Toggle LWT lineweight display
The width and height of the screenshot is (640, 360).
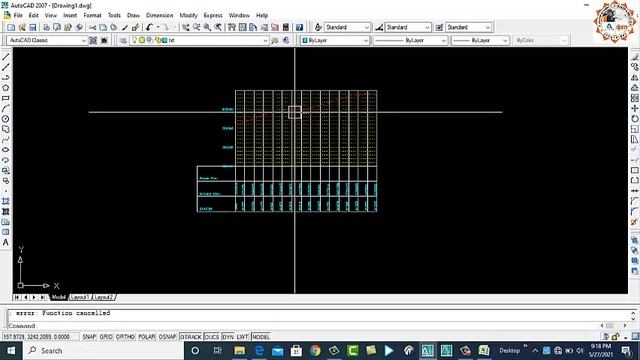click(x=242, y=337)
